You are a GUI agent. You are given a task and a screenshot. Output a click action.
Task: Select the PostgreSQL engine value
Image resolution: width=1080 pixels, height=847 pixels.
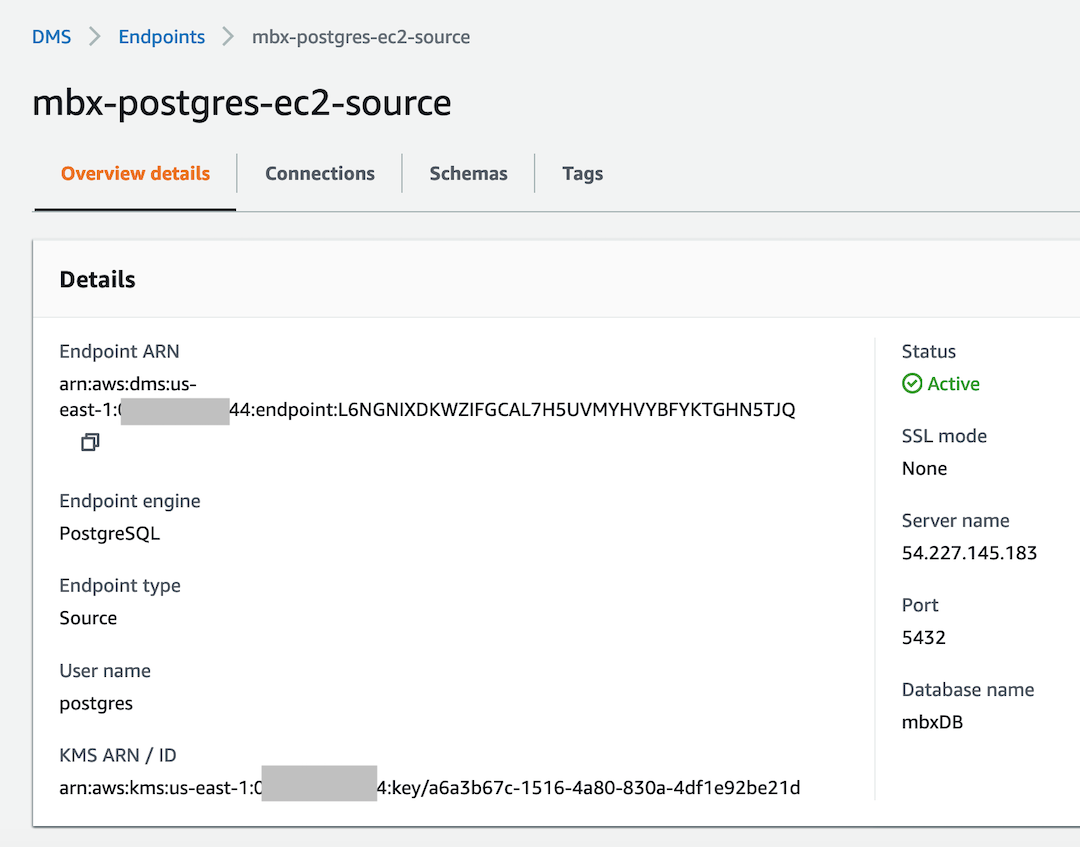point(110,534)
